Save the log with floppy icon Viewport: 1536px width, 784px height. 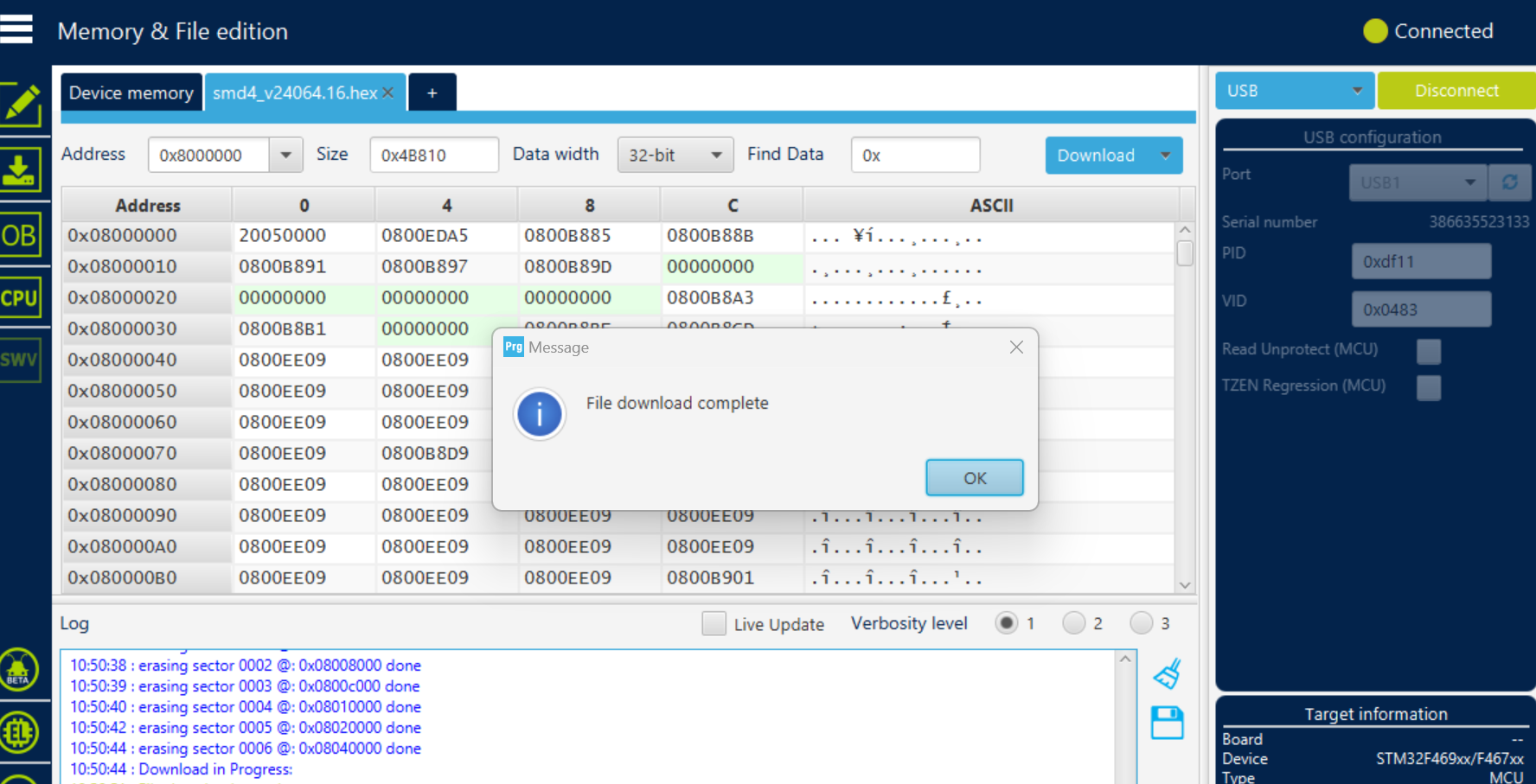(x=1168, y=723)
